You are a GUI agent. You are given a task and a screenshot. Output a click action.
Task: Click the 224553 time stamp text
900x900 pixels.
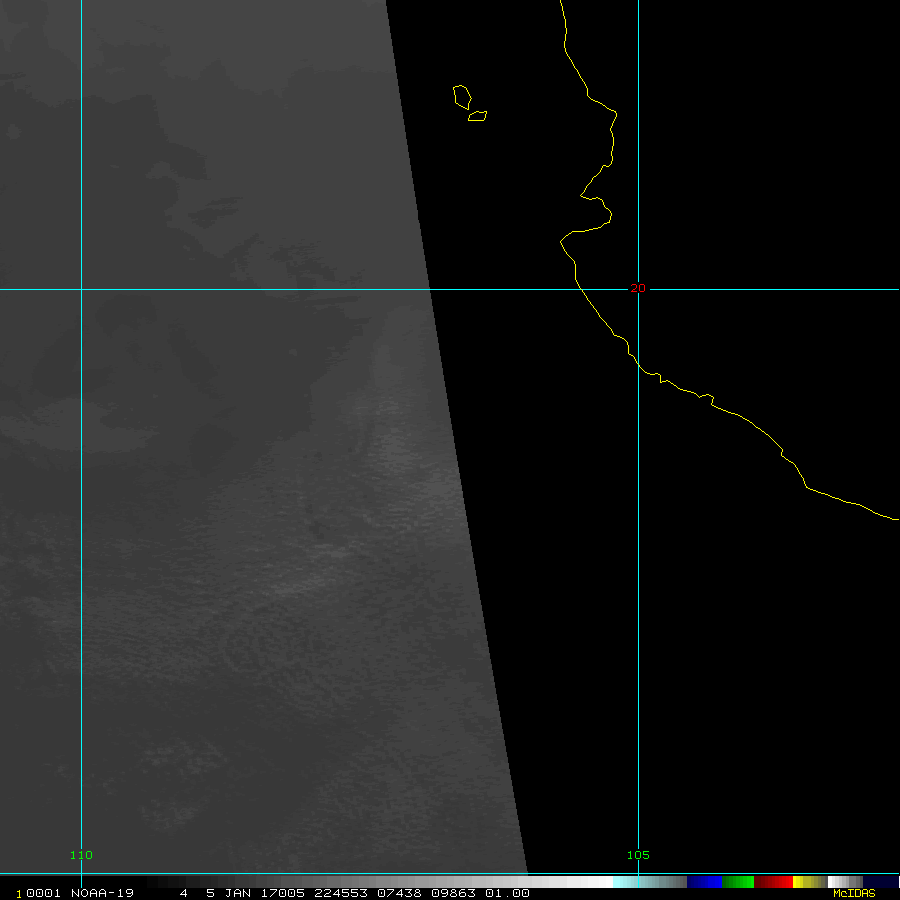[x=341, y=893]
